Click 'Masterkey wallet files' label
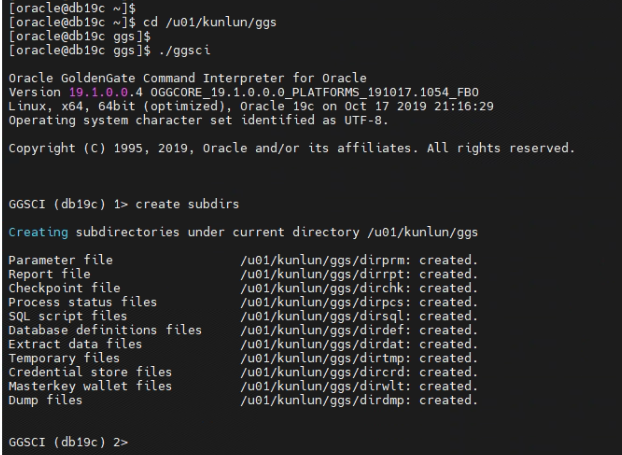The image size is (622, 455). [x=90, y=386]
